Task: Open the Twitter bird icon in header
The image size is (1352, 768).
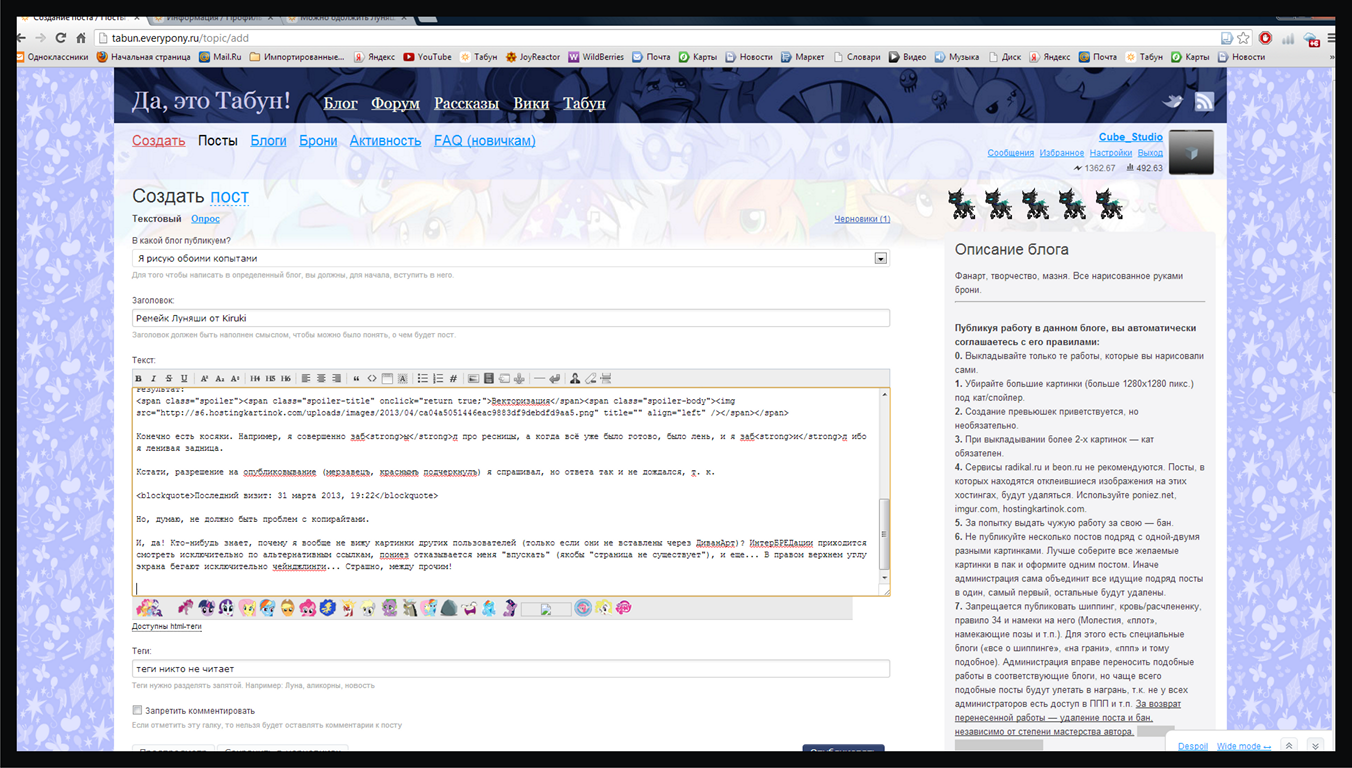Action: (1174, 101)
